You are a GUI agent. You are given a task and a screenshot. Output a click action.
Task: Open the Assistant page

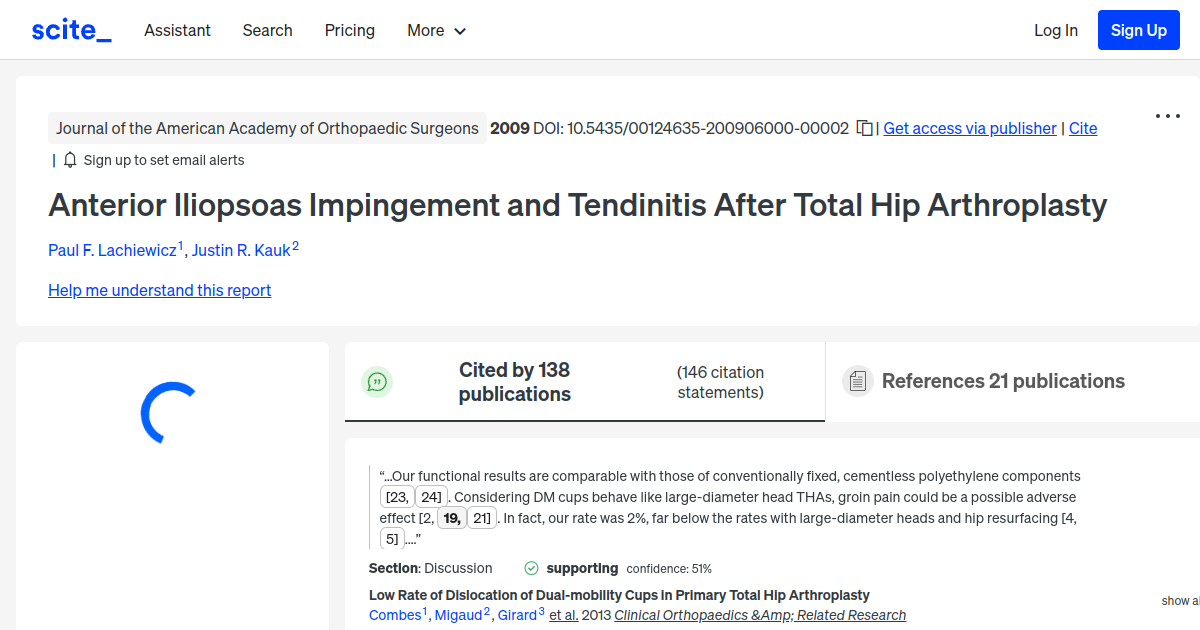tap(177, 30)
